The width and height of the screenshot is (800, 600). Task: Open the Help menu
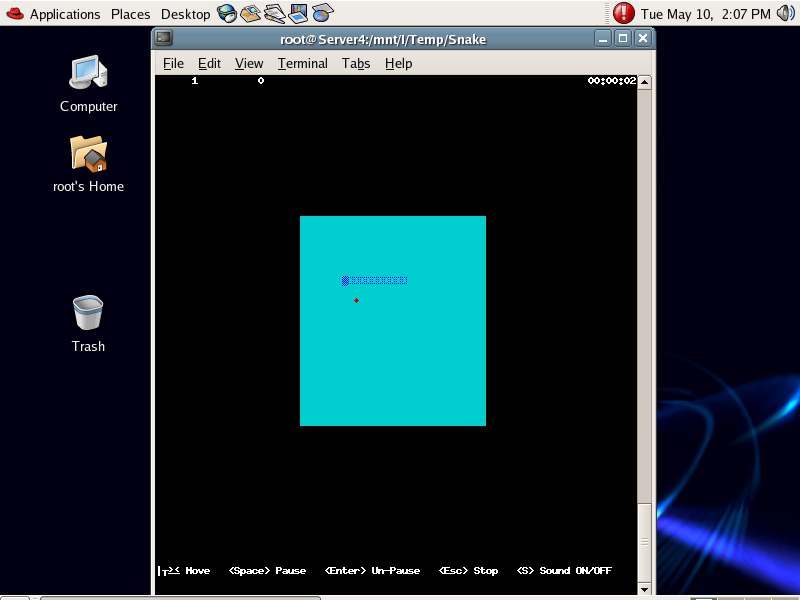click(x=398, y=63)
